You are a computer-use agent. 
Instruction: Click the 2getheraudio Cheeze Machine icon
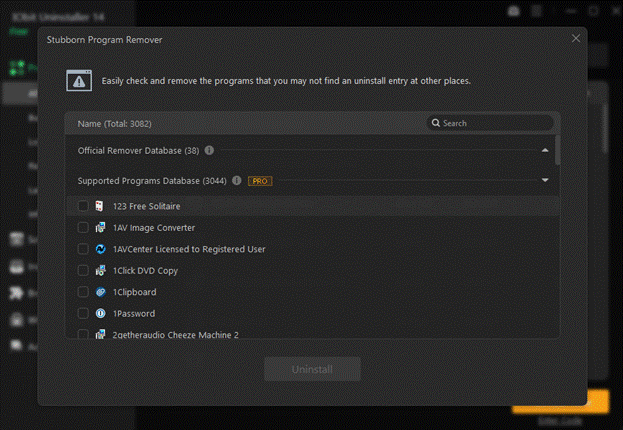tap(100, 334)
